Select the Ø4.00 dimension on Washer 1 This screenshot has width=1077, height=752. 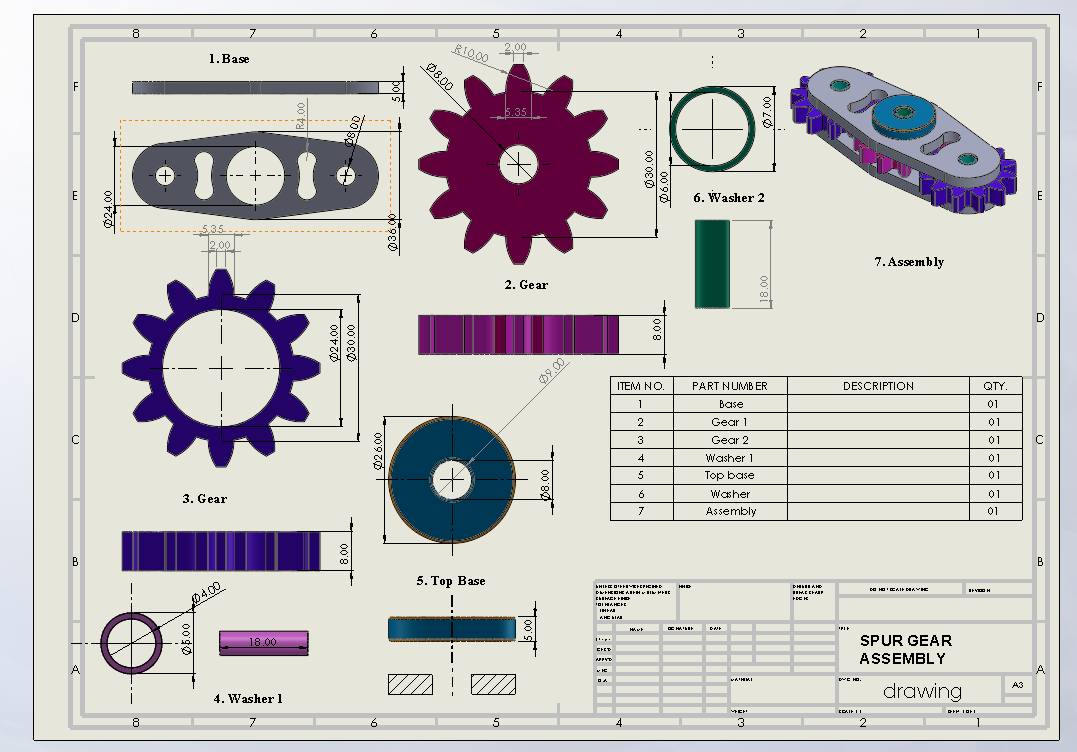click(206, 595)
